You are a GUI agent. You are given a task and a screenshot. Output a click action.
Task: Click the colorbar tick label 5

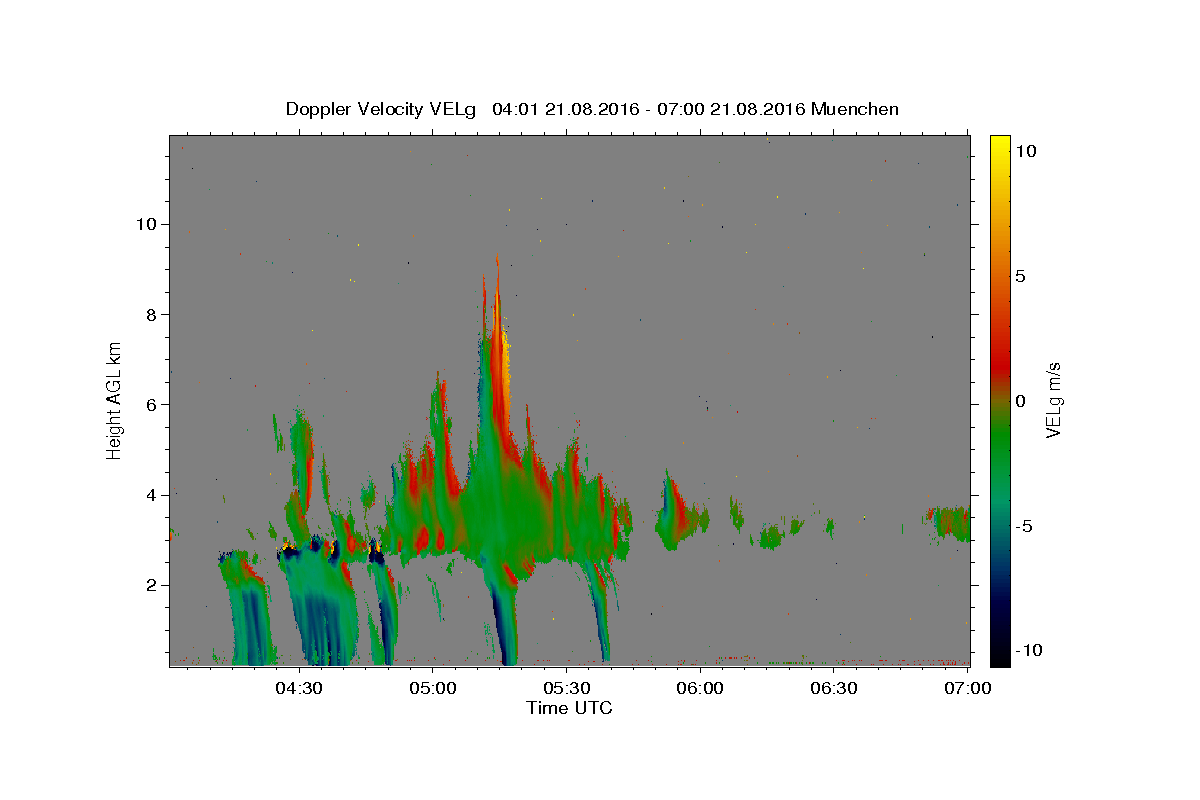1020,276
